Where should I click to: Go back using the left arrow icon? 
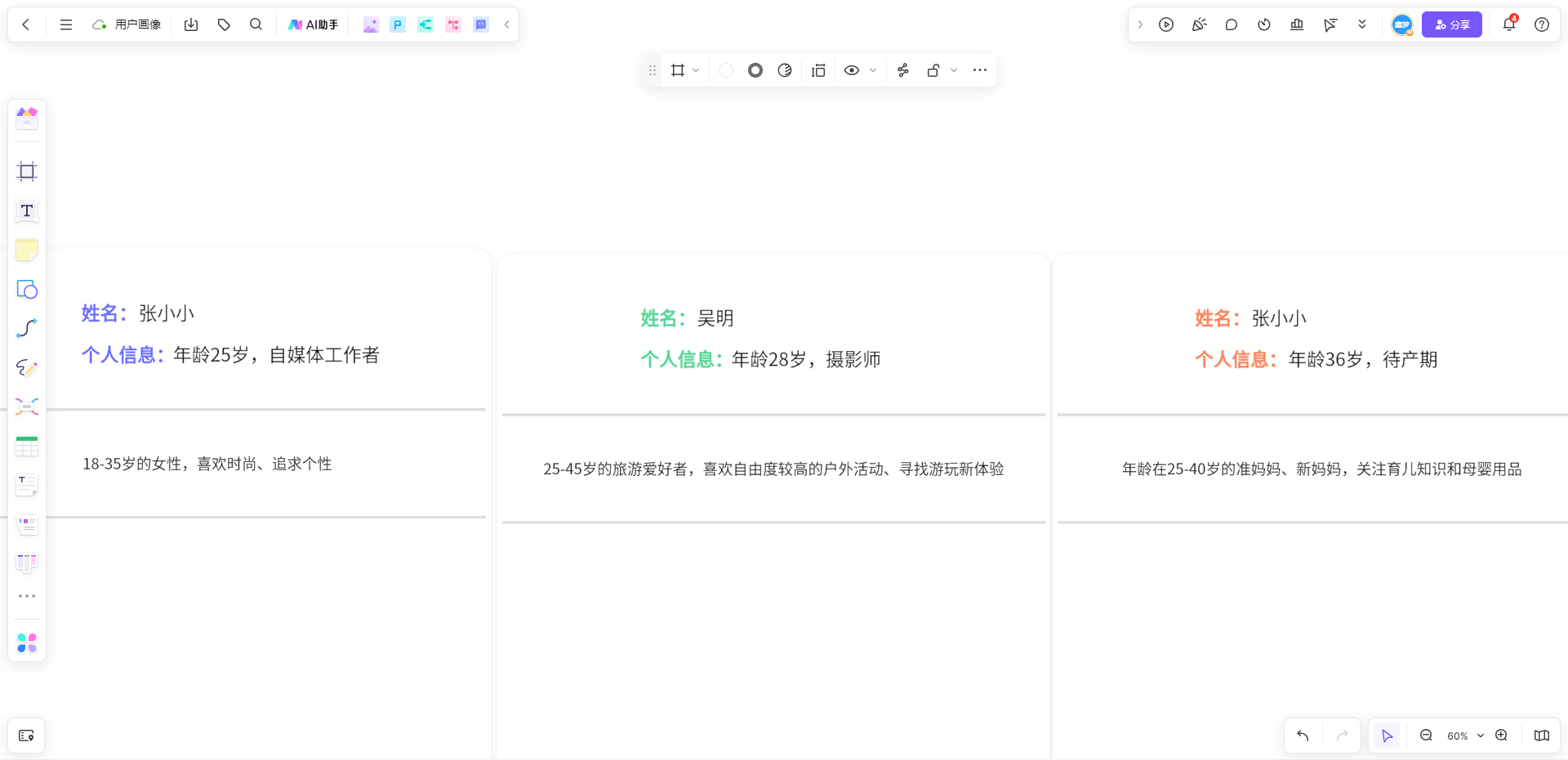pyautogui.click(x=26, y=24)
